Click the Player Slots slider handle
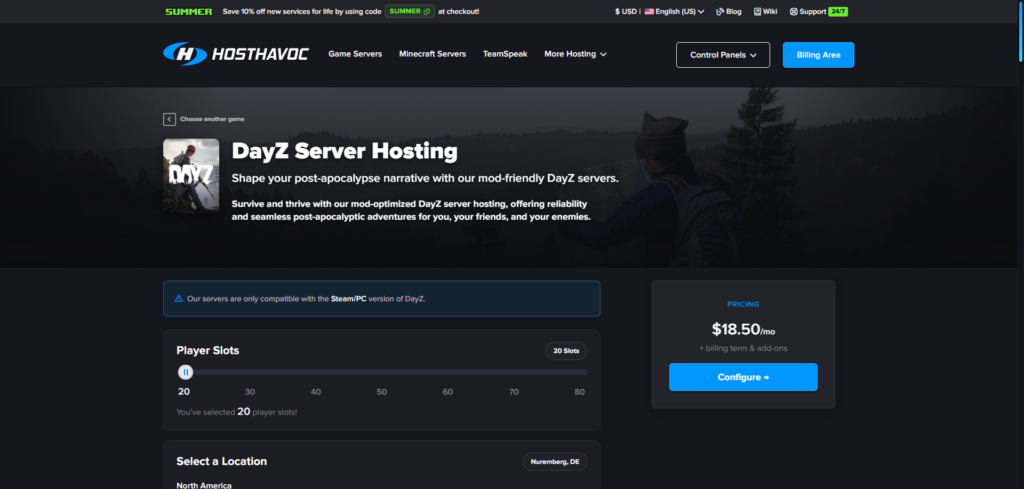 pyautogui.click(x=185, y=372)
